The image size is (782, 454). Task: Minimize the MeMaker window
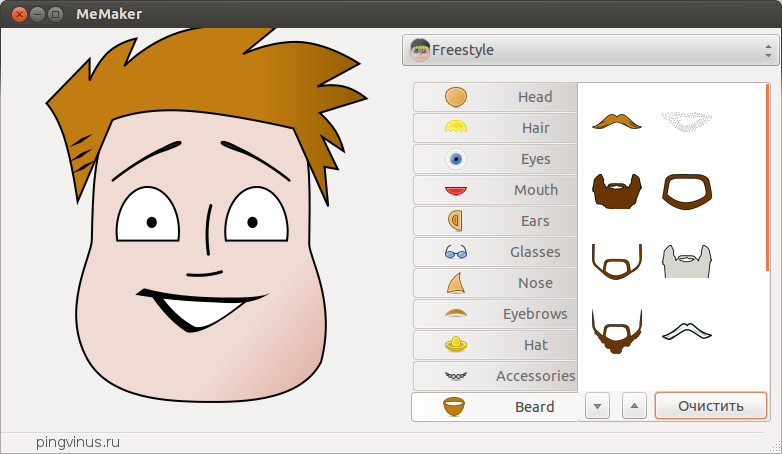(x=37, y=14)
